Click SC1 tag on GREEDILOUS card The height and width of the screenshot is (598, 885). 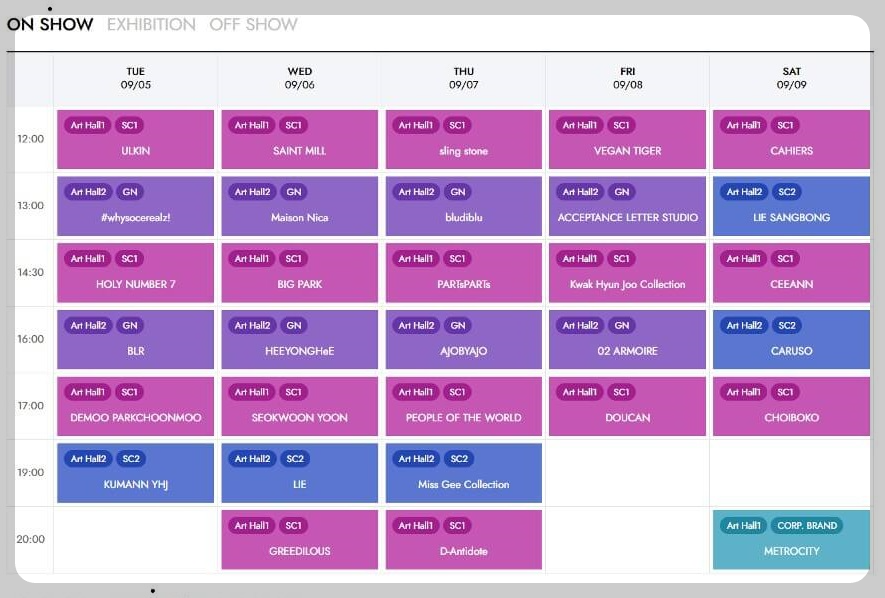point(293,526)
